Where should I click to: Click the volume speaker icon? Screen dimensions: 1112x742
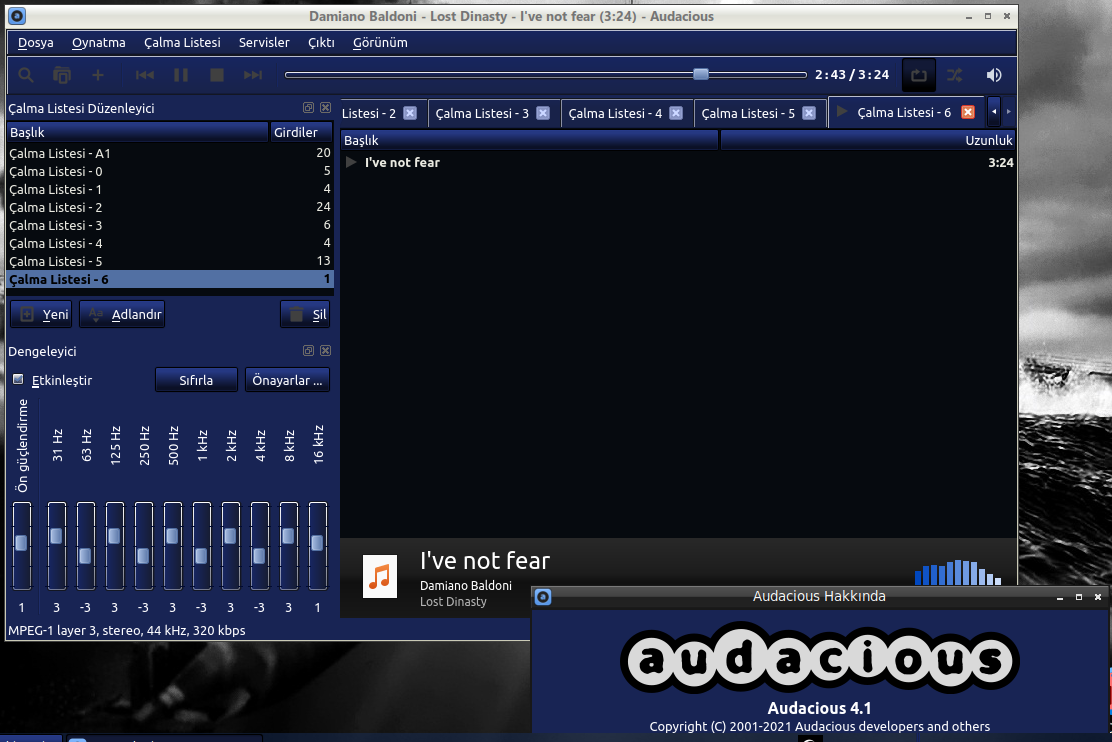tap(994, 75)
